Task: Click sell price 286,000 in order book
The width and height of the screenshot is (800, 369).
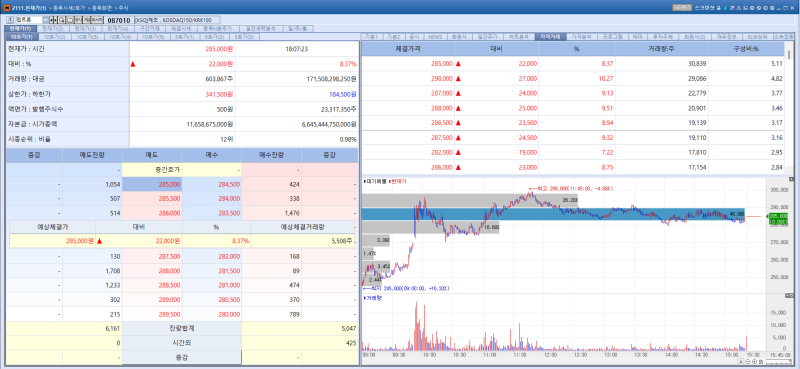Action: point(152,213)
